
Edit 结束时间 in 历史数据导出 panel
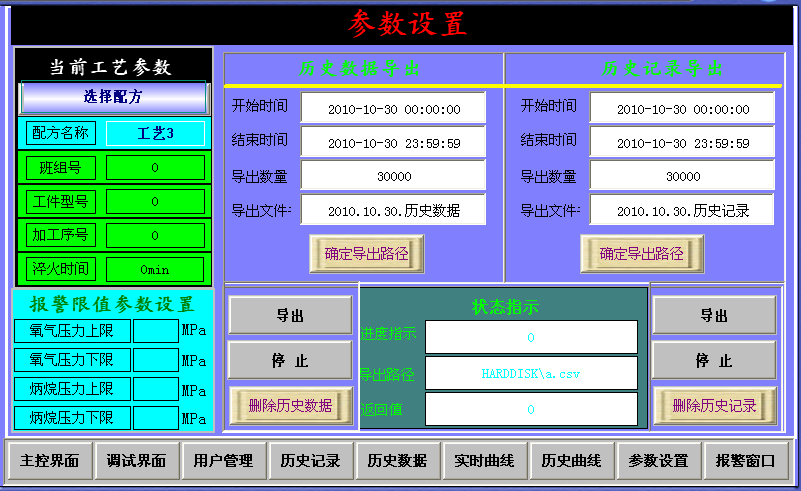click(x=393, y=141)
